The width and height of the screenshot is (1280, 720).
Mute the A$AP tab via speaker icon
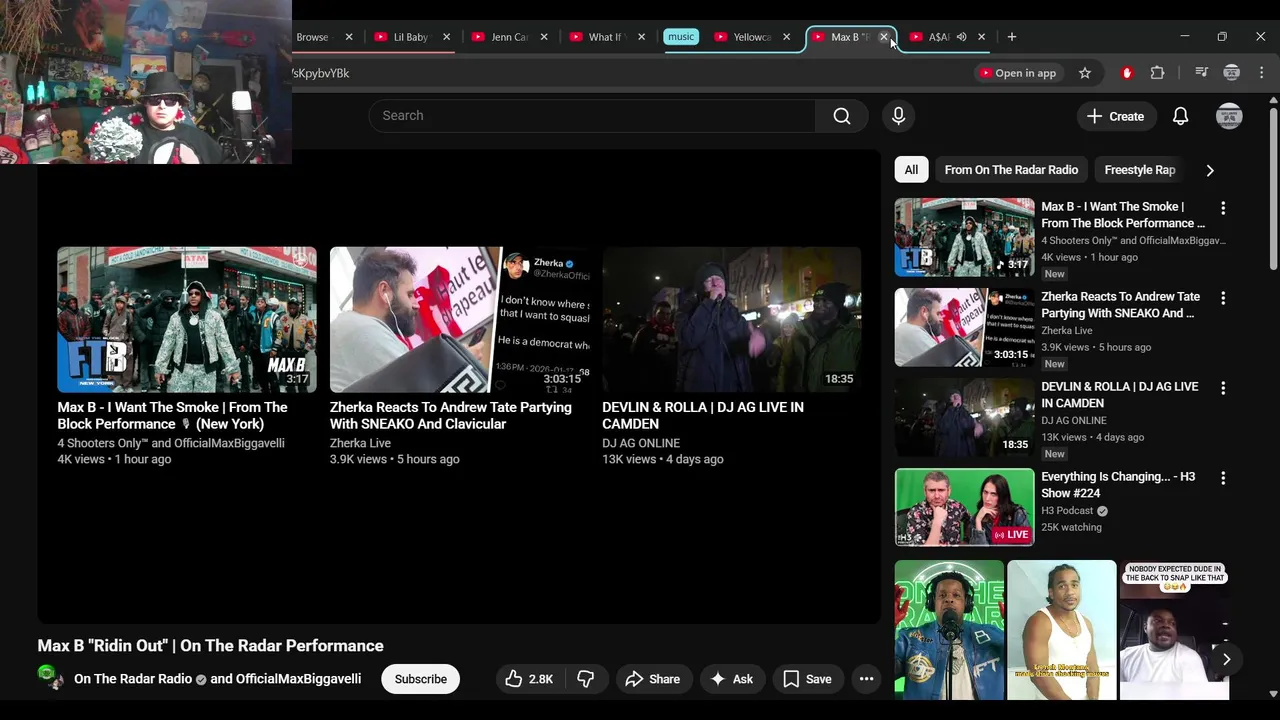coord(961,37)
